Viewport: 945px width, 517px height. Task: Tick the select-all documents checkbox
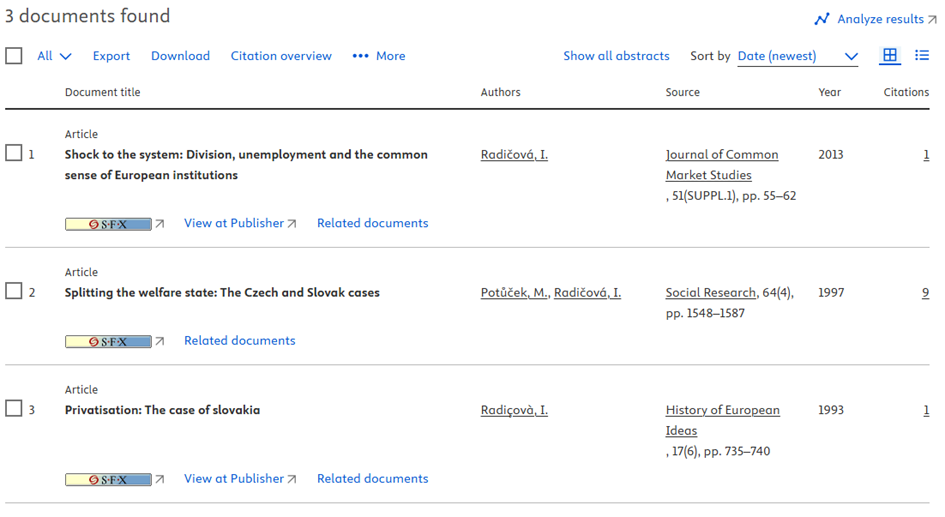tap(14, 56)
